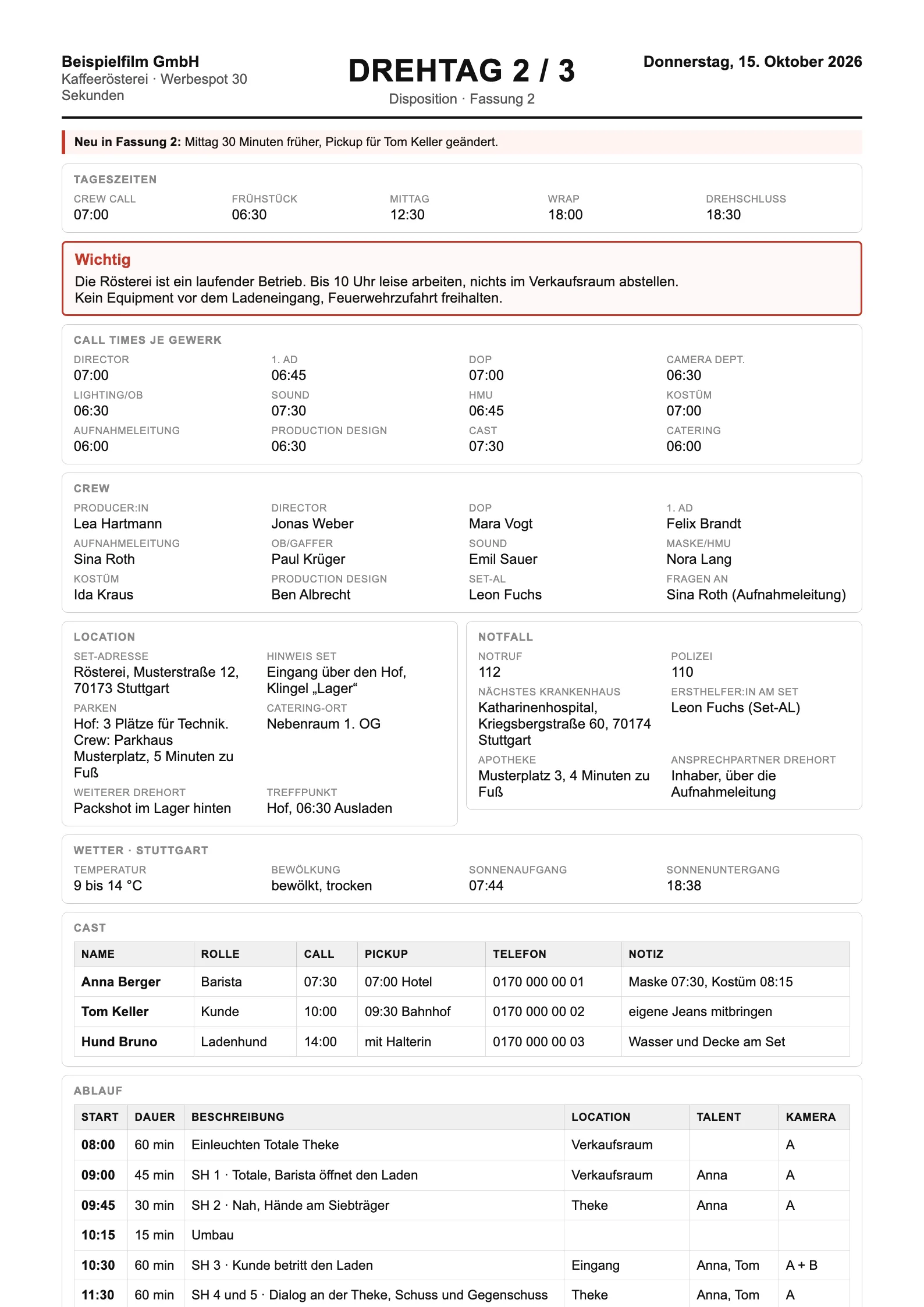
Task: Click director name Jonas Weber
Action: [312, 524]
